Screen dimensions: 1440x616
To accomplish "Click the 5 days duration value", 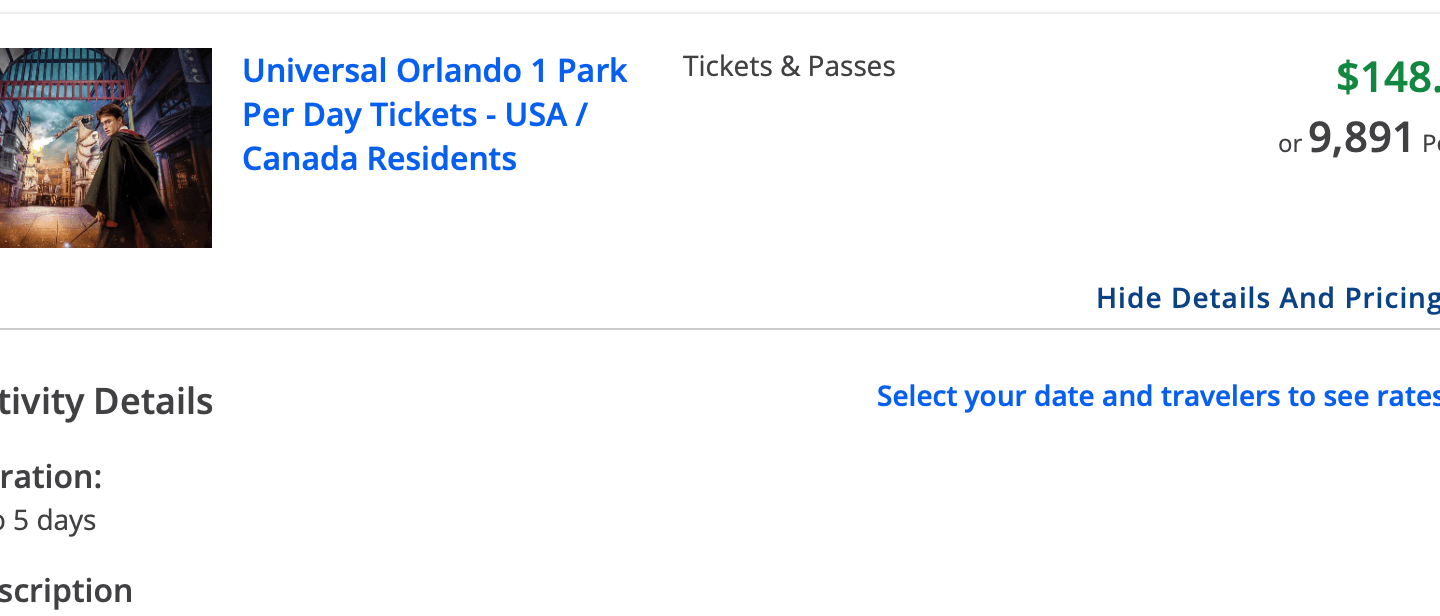I will [54, 521].
